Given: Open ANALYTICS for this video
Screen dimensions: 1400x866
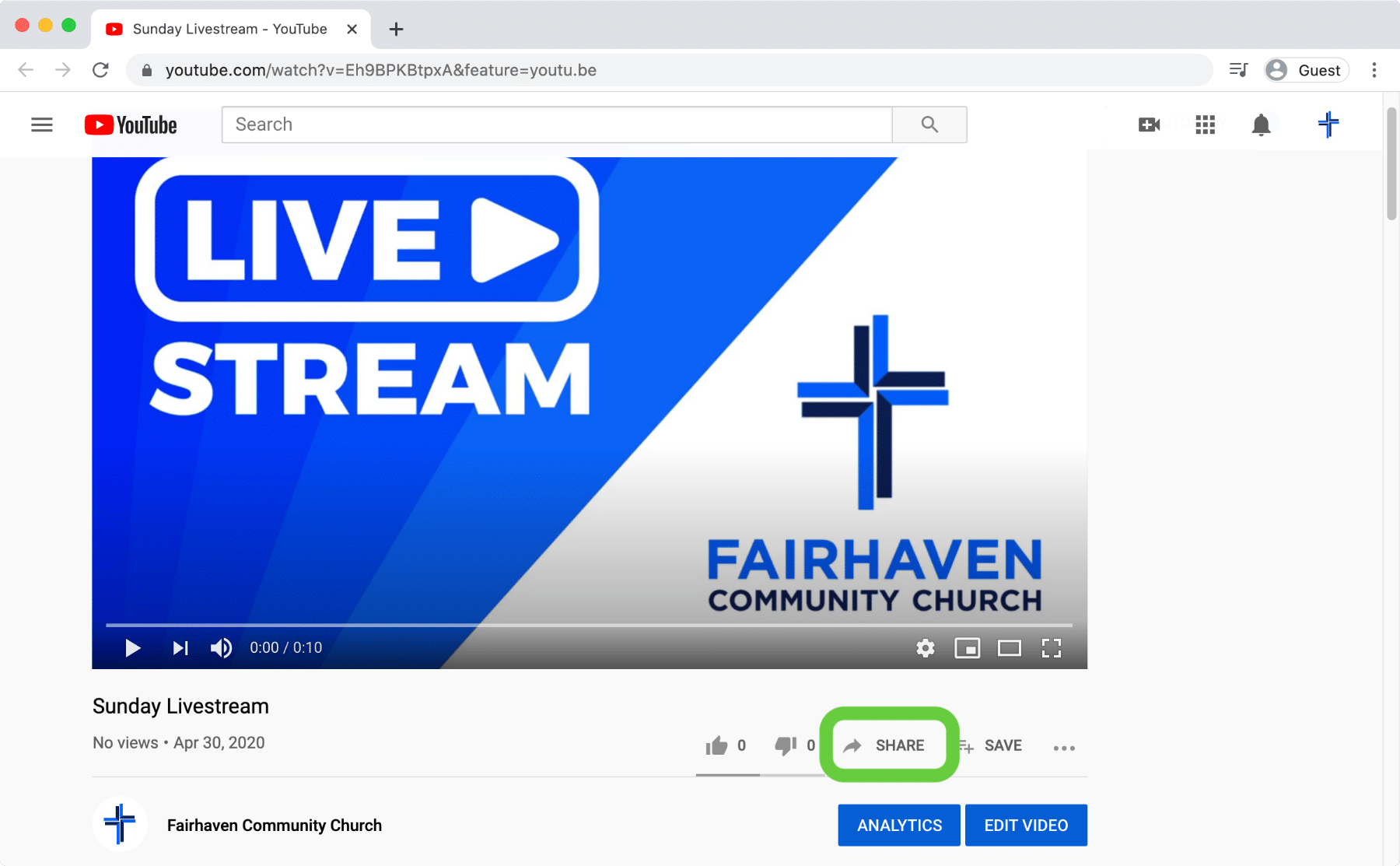Looking at the screenshot, I should coord(899,826).
